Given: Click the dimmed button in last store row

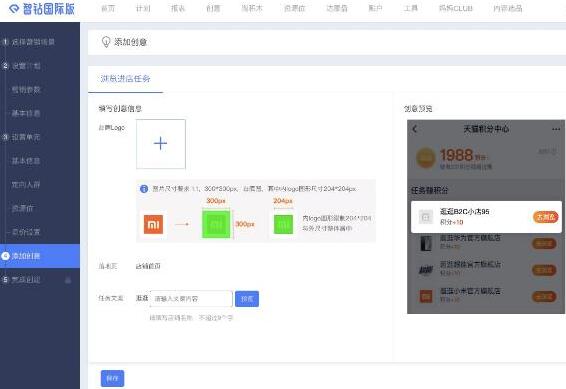Looking at the screenshot, I should 544,297.
